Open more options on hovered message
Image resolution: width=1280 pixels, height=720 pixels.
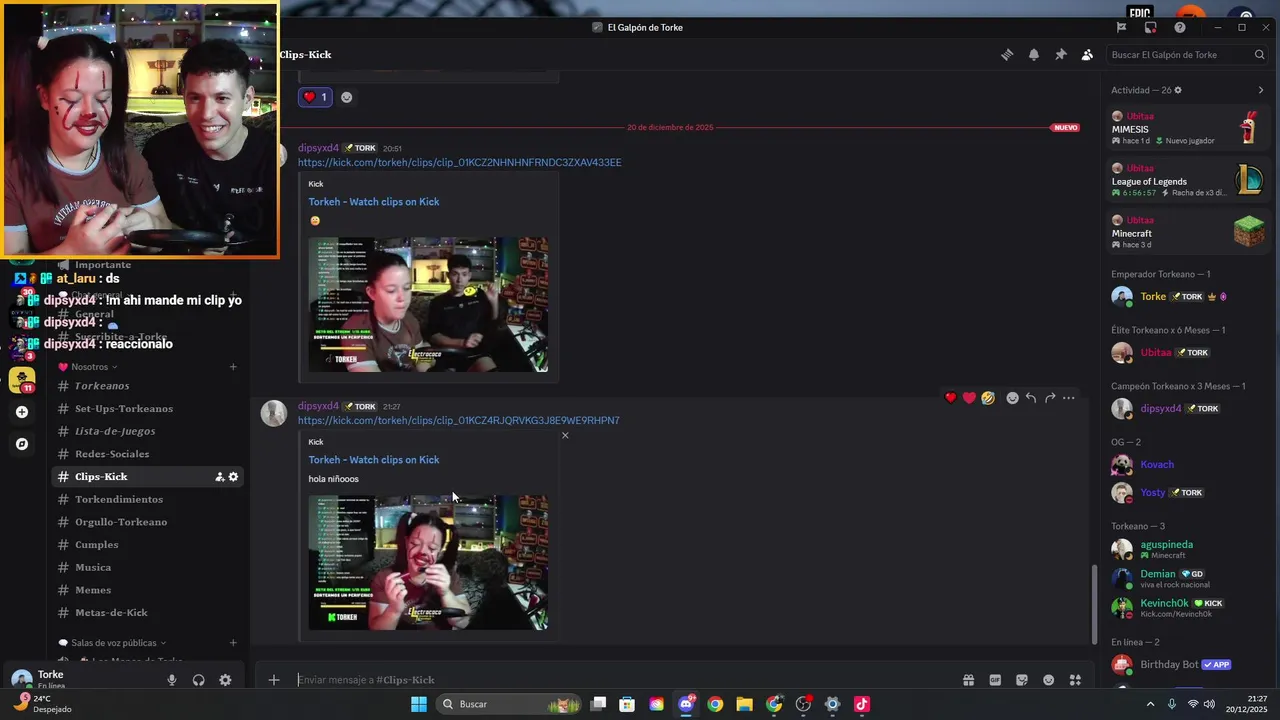coord(1069,398)
